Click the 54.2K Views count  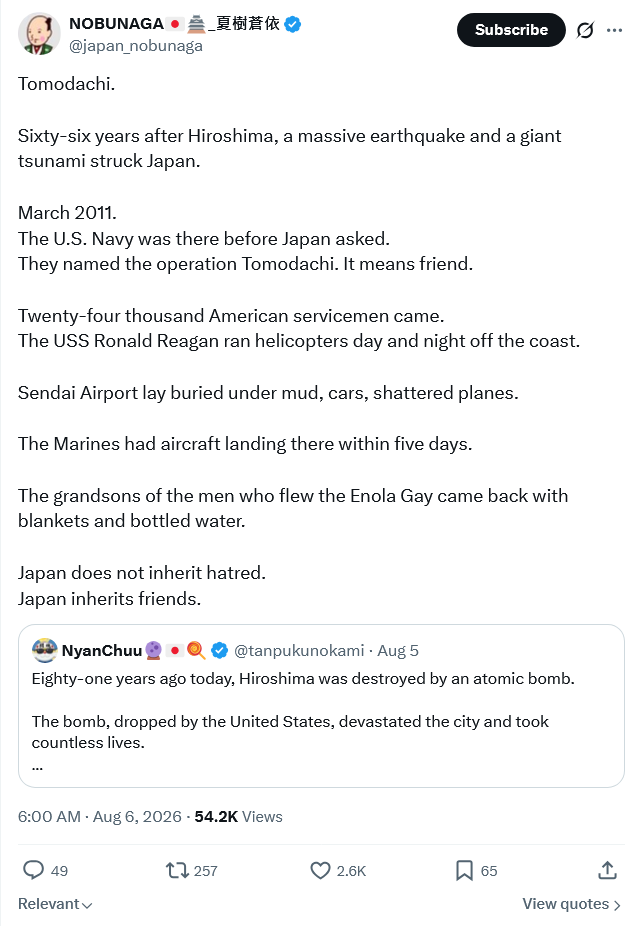click(x=238, y=816)
